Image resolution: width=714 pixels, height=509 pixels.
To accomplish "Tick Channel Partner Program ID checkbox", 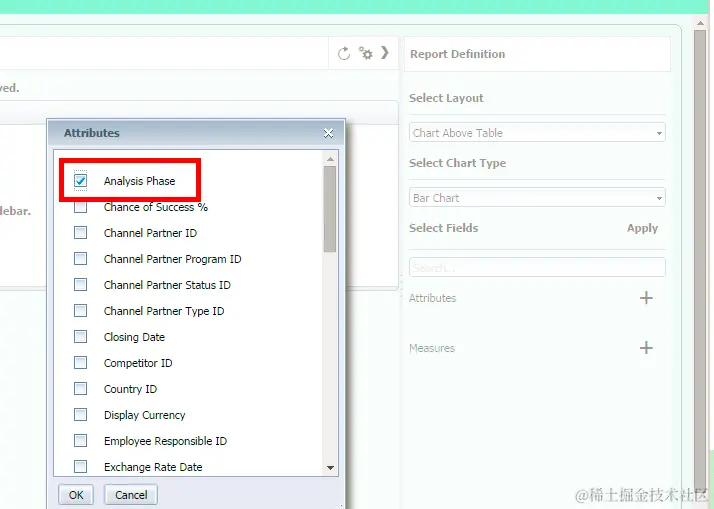I will (x=81, y=259).
